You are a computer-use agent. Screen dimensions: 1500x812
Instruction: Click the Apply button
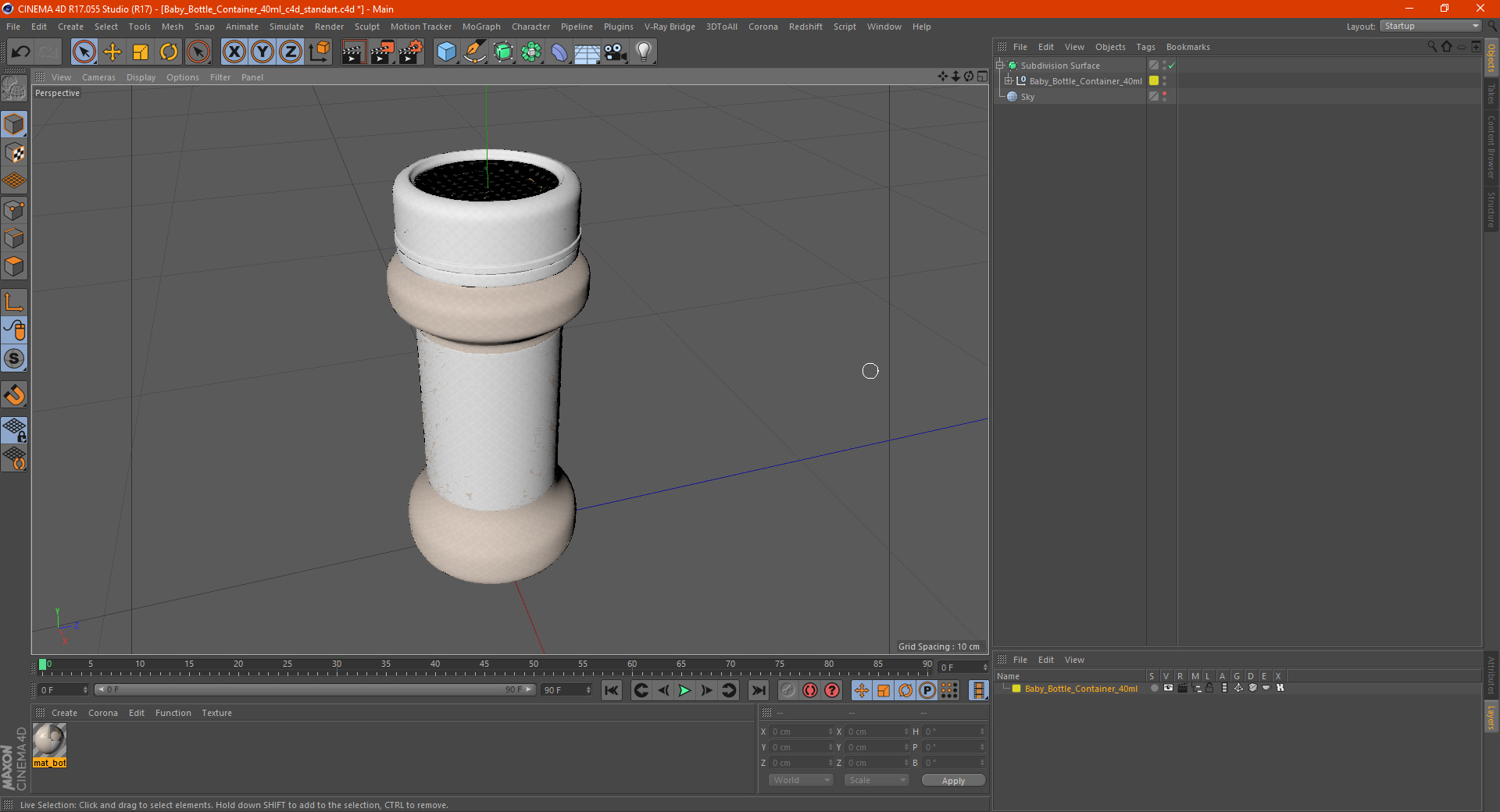[953, 781]
